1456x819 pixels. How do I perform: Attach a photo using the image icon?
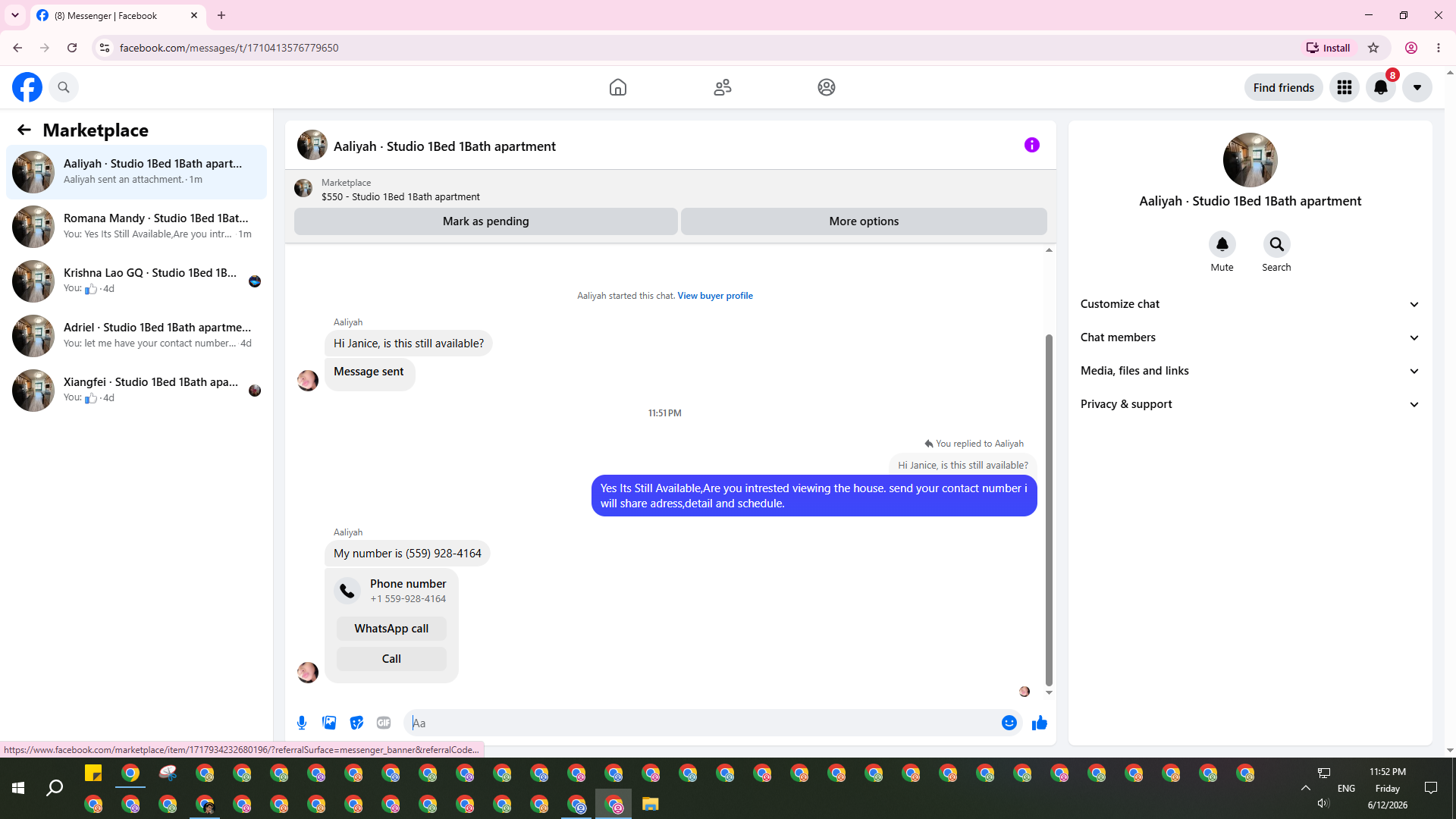coord(329,723)
